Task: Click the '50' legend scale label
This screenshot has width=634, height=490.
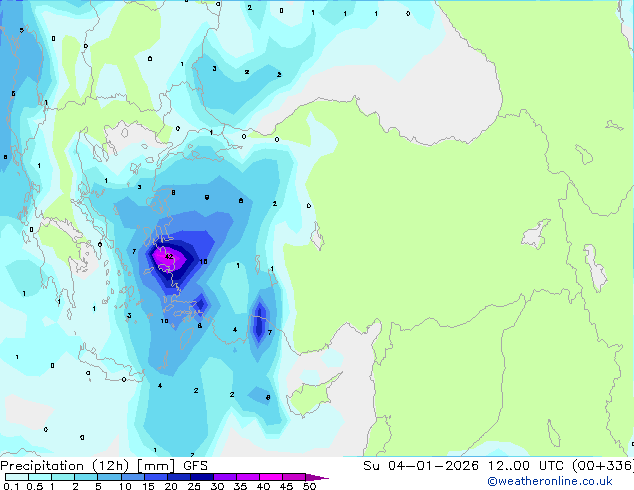Action: coord(309,486)
